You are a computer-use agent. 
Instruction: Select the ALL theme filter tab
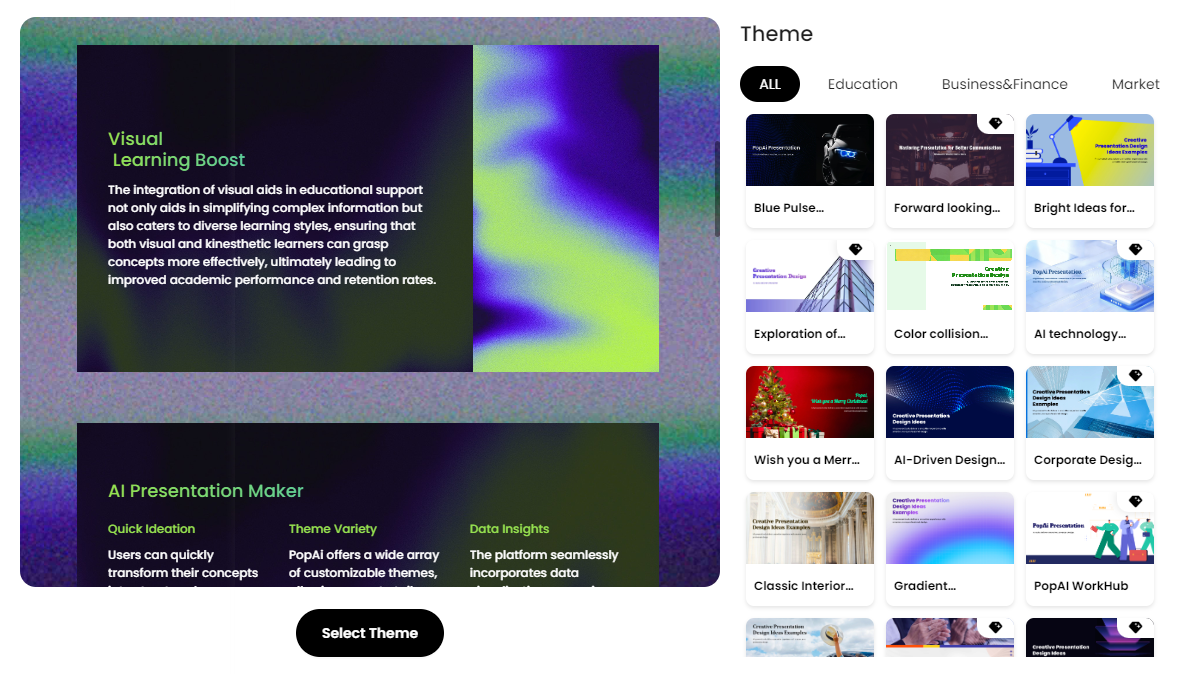tap(769, 84)
